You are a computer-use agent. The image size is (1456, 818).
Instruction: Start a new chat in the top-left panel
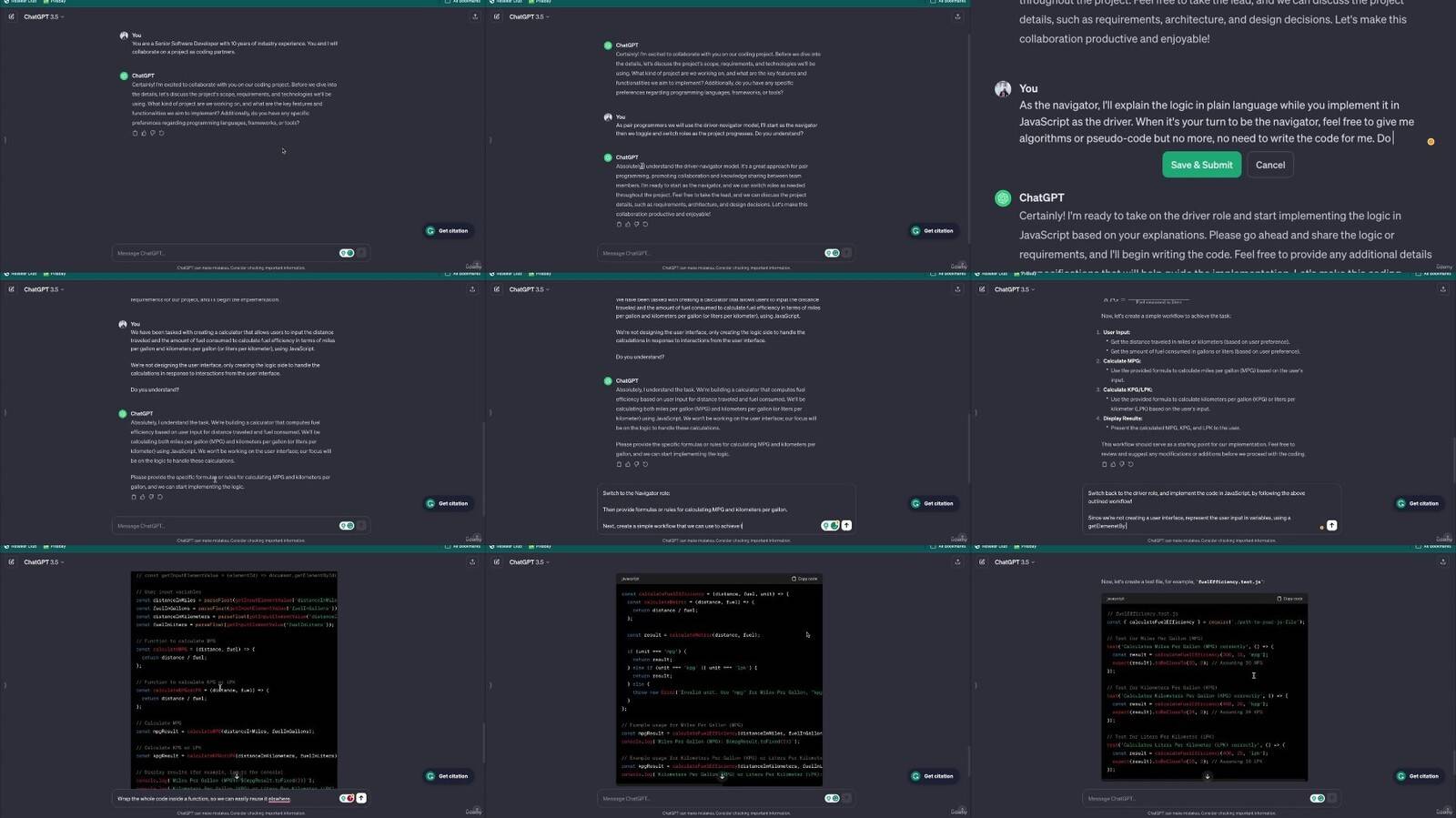pyautogui.click(x=11, y=16)
